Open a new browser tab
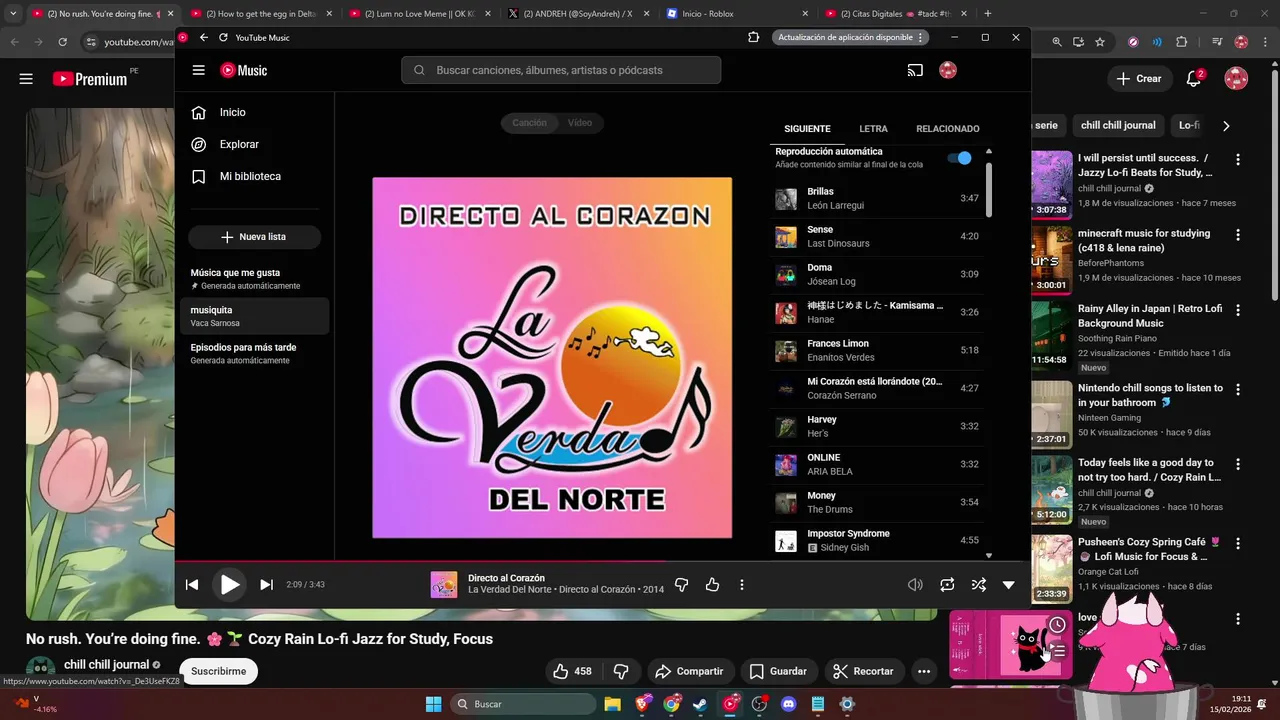 point(988,14)
